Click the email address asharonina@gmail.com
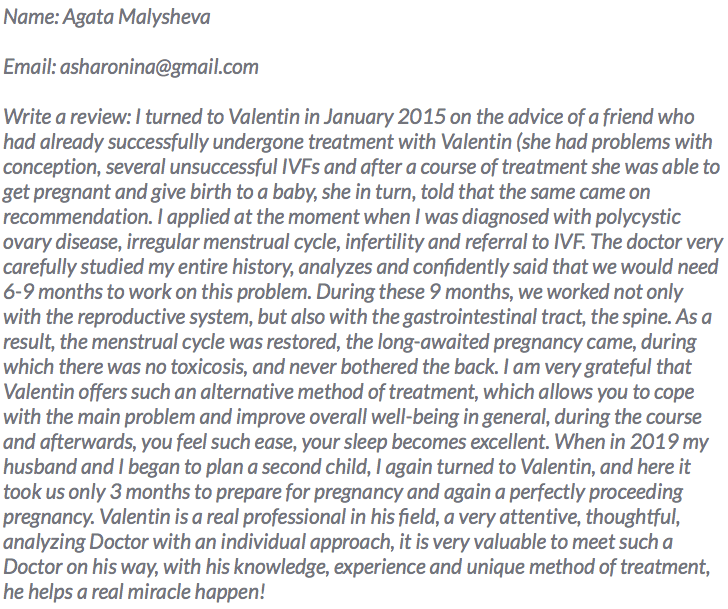Image resolution: width=728 pixels, height=609 pixels. [x=160, y=68]
